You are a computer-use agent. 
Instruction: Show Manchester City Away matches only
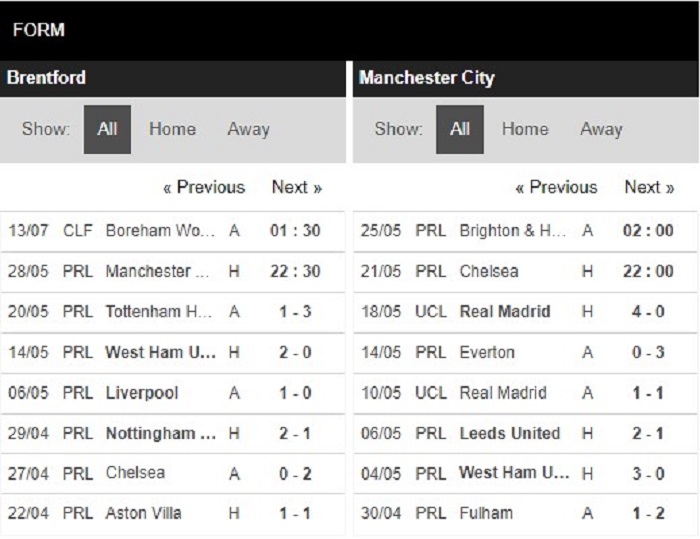coord(601,130)
